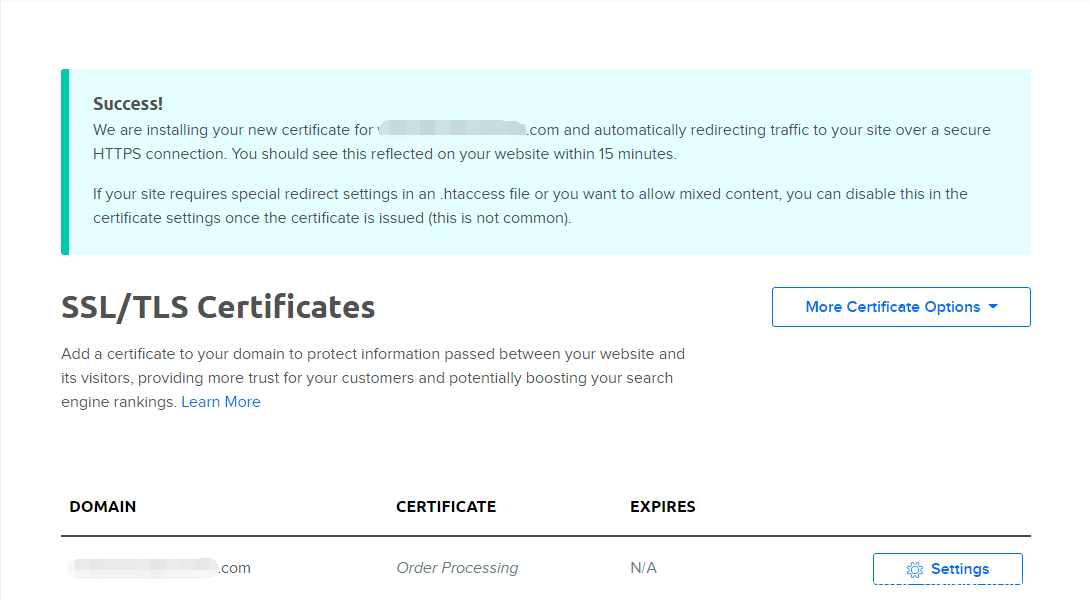This screenshot has width=1090, height=600.
Task: Click the caret arrow on More Certificate Options
Action: (993, 307)
